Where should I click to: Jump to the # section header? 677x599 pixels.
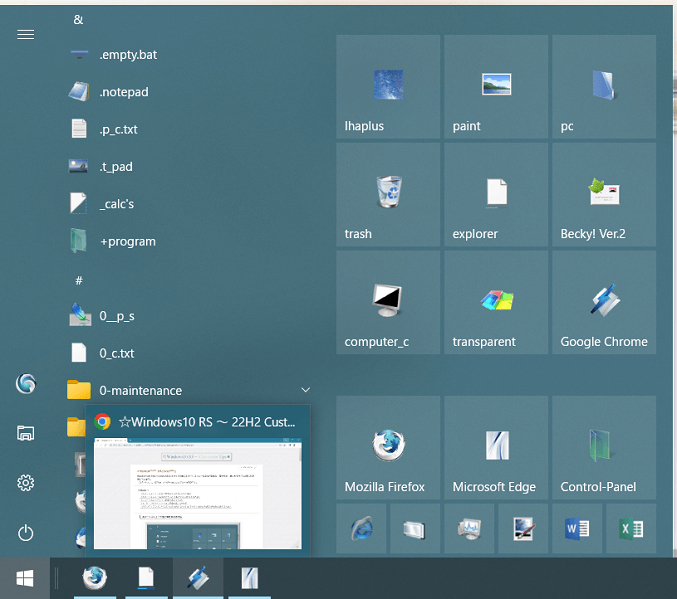click(x=79, y=281)
